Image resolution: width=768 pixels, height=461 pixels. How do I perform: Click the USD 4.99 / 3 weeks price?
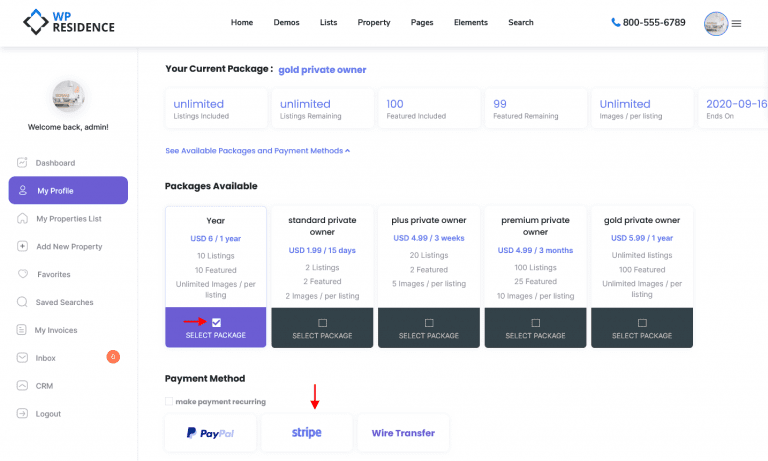tap(429, 238)
